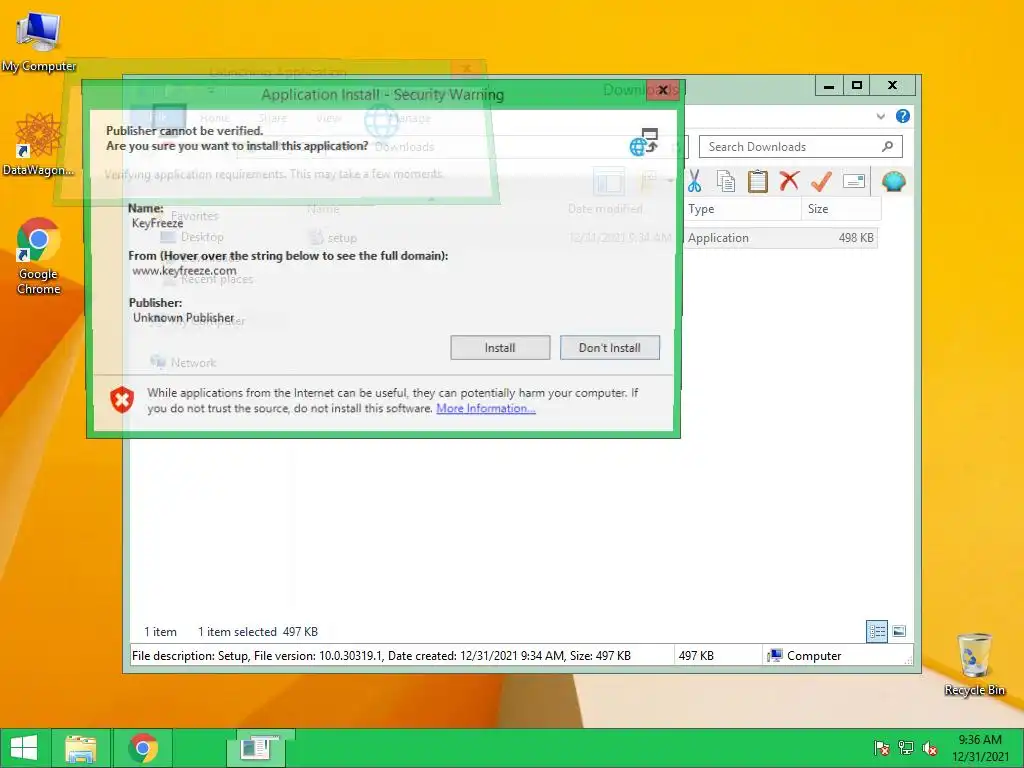Click the network tray icon

pos(906,748)
